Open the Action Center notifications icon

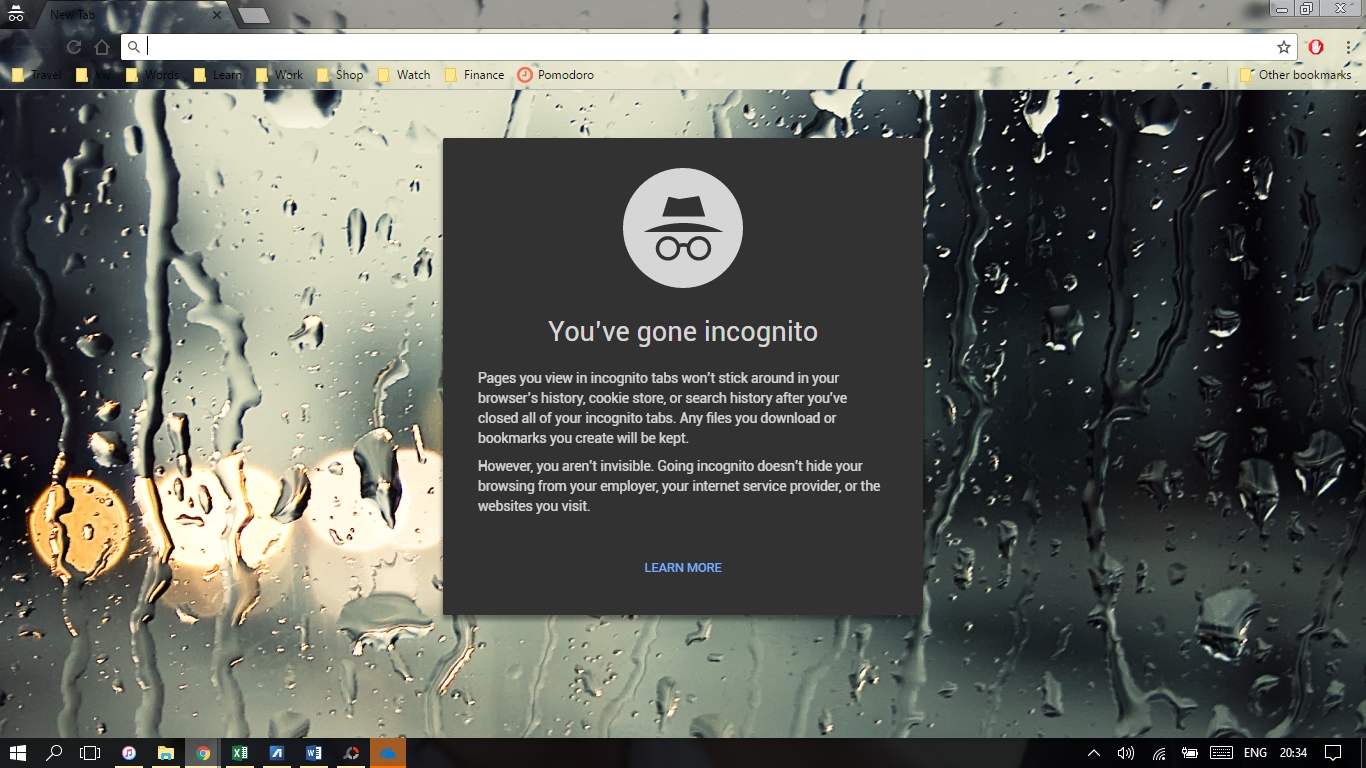click(x=1333, y=753)
